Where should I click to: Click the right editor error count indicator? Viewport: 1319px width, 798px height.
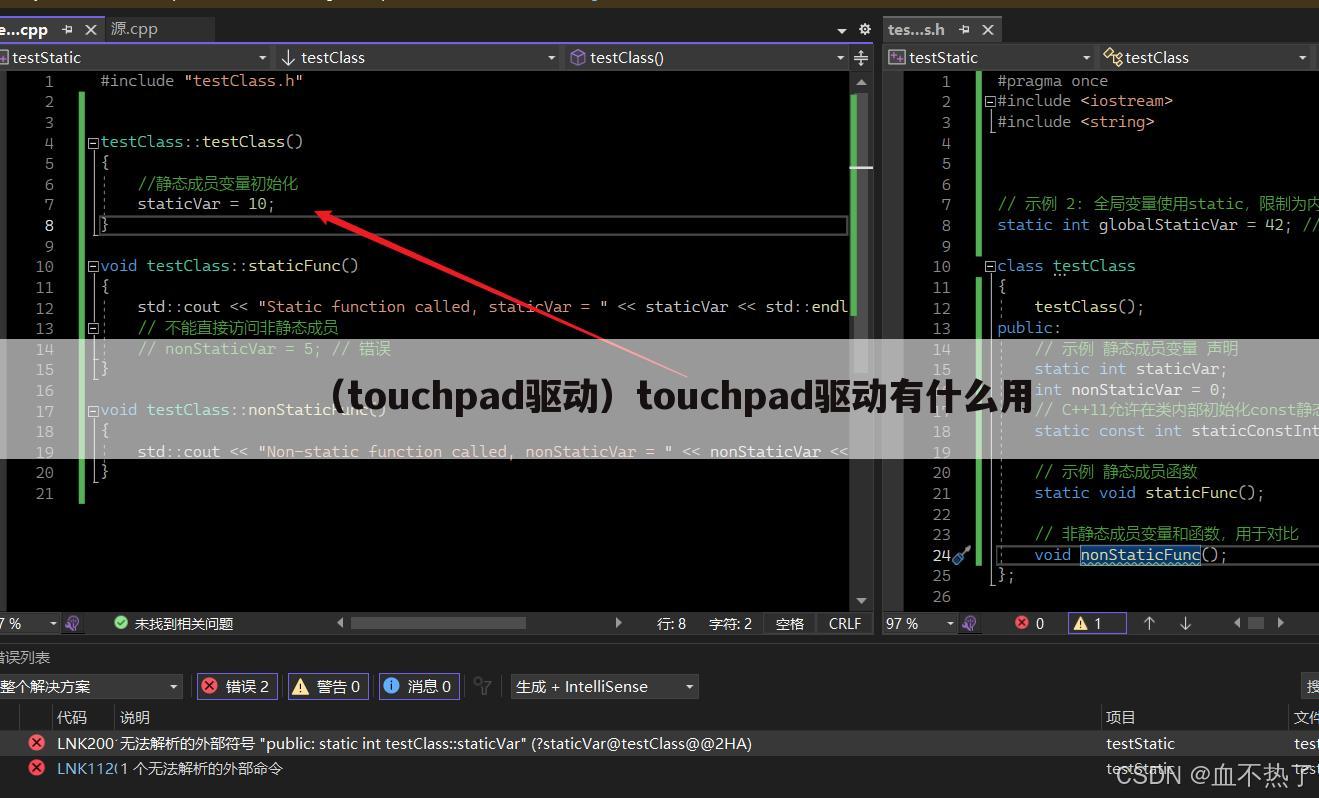[x=1030, y=623]
